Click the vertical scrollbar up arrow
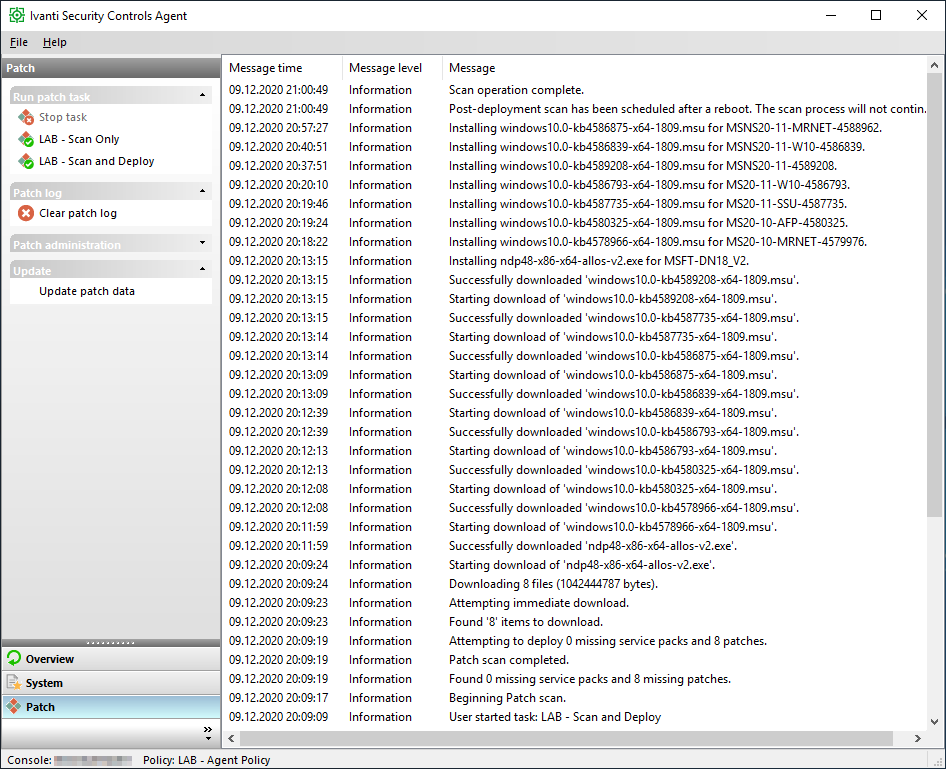Viewport: 946px width, 769px height. click(934, 65)
